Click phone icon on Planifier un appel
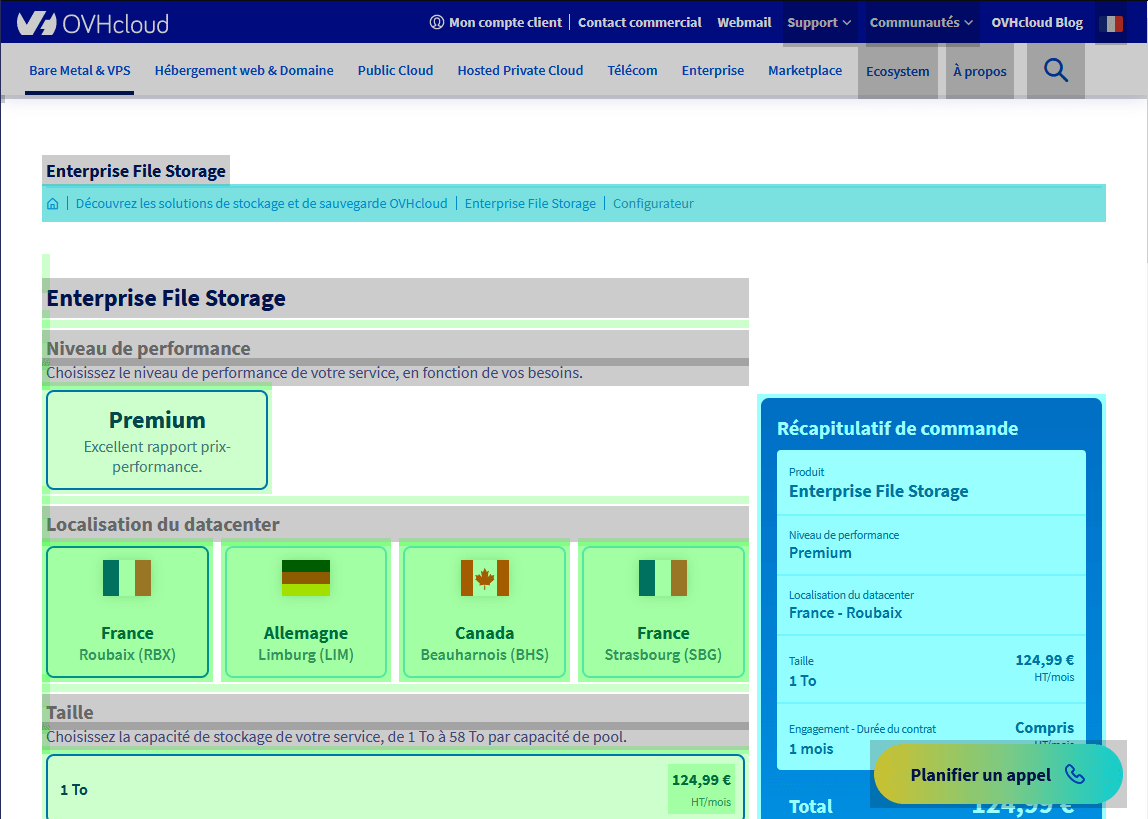 tap(1075, 774)
